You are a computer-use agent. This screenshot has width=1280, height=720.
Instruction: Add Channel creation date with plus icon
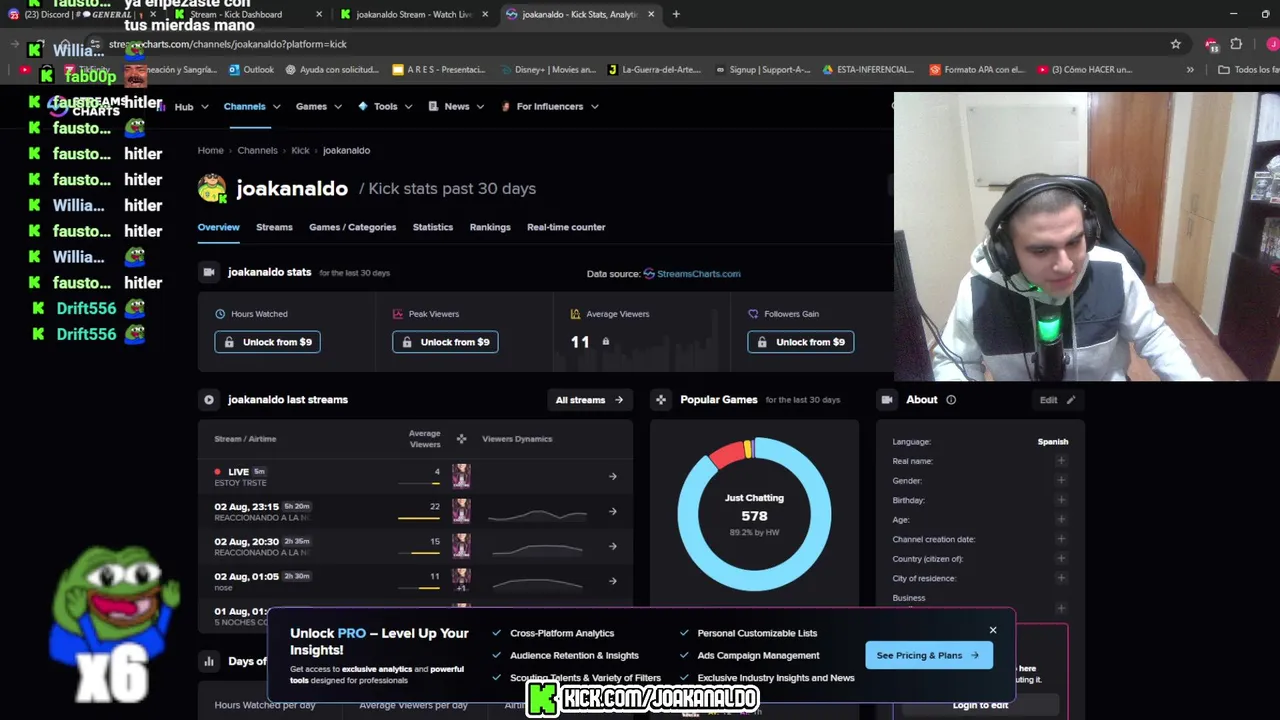1061,539
